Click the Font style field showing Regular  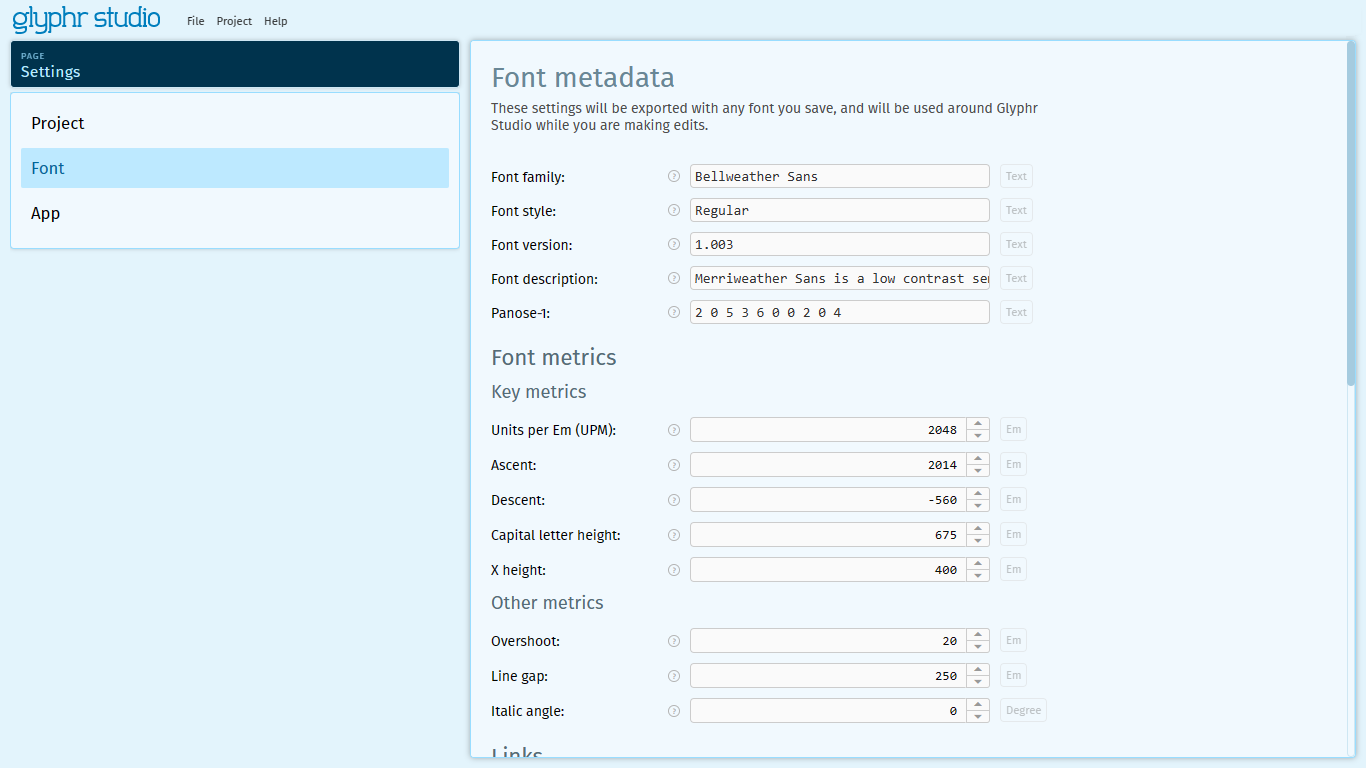point(840,210)
